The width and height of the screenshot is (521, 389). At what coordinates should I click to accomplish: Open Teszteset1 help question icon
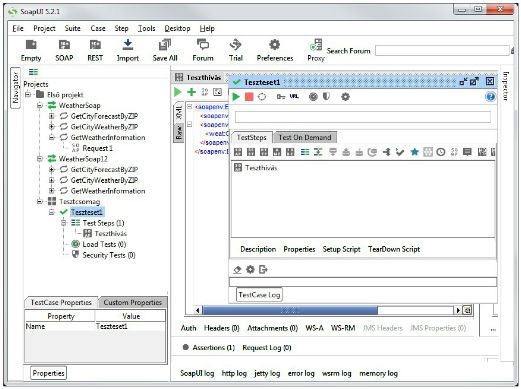pyautogui.click(x=490, y=97)
